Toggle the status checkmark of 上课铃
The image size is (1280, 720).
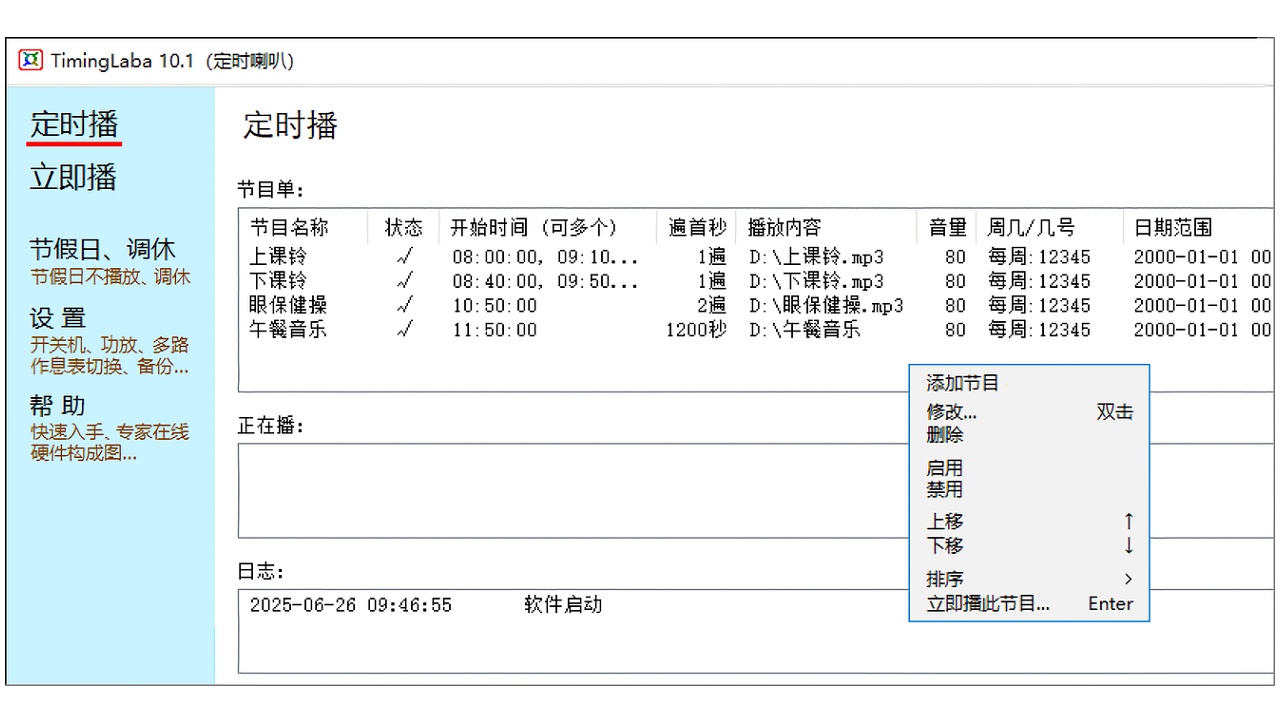pyautogui.click(x=403, y=256)
